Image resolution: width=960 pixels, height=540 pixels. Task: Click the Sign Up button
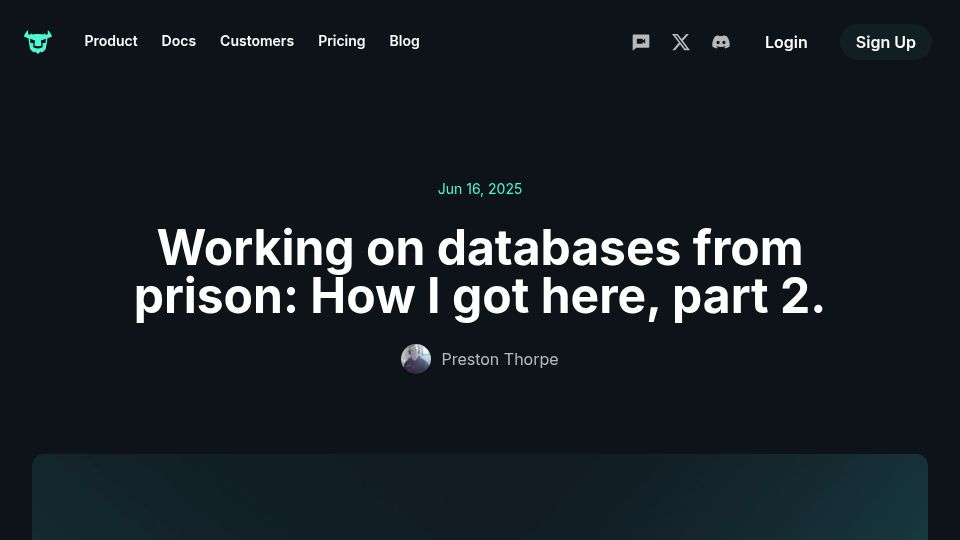tap(885, 42)
